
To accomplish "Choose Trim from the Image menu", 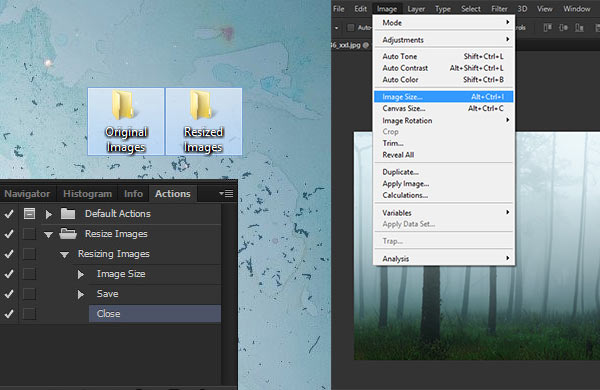I will (444, 143).
